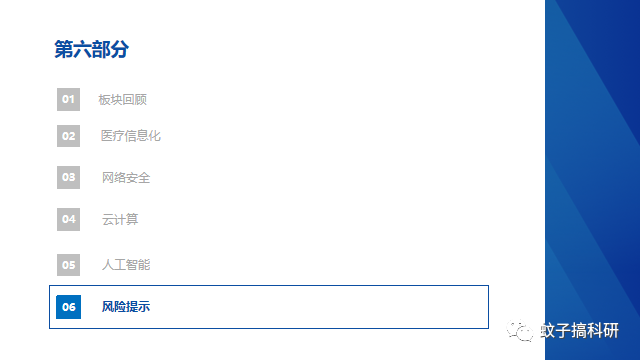Select the 人工智能 agenda item
The image size is (640, 360).
[x=126, y=265]
